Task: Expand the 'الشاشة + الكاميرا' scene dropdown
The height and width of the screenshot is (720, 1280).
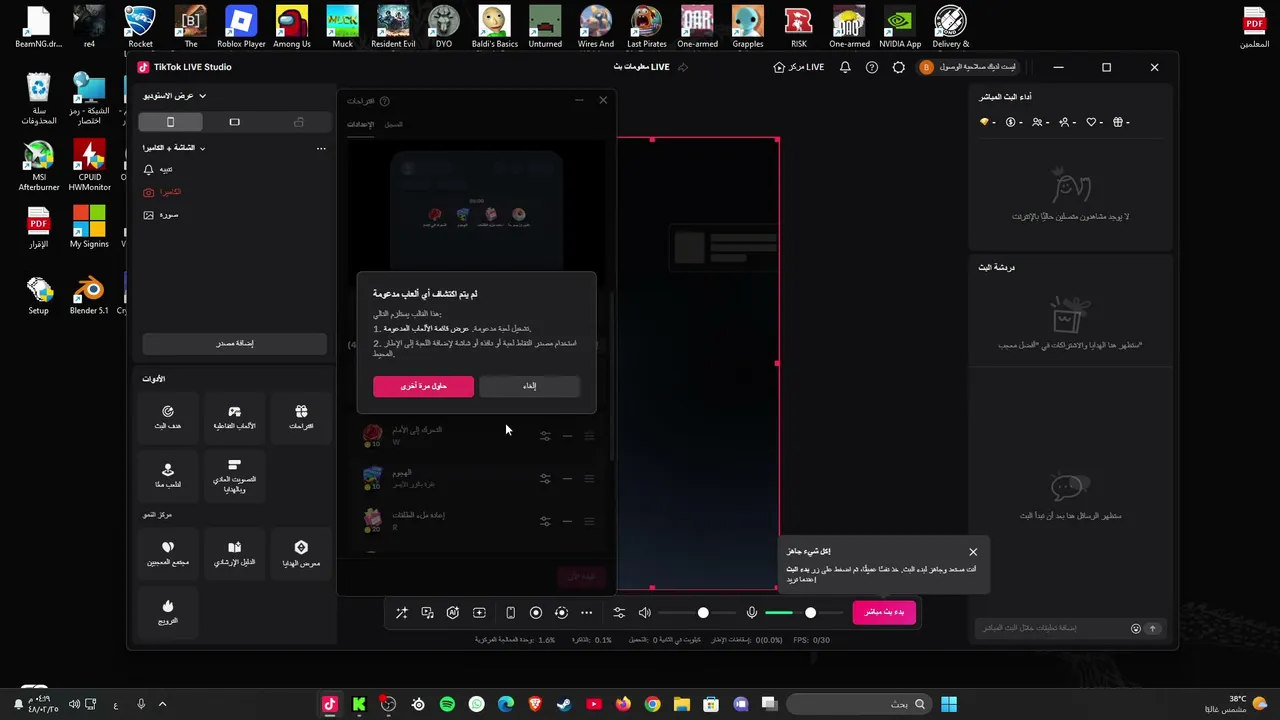Action: (x=174, y=148)
